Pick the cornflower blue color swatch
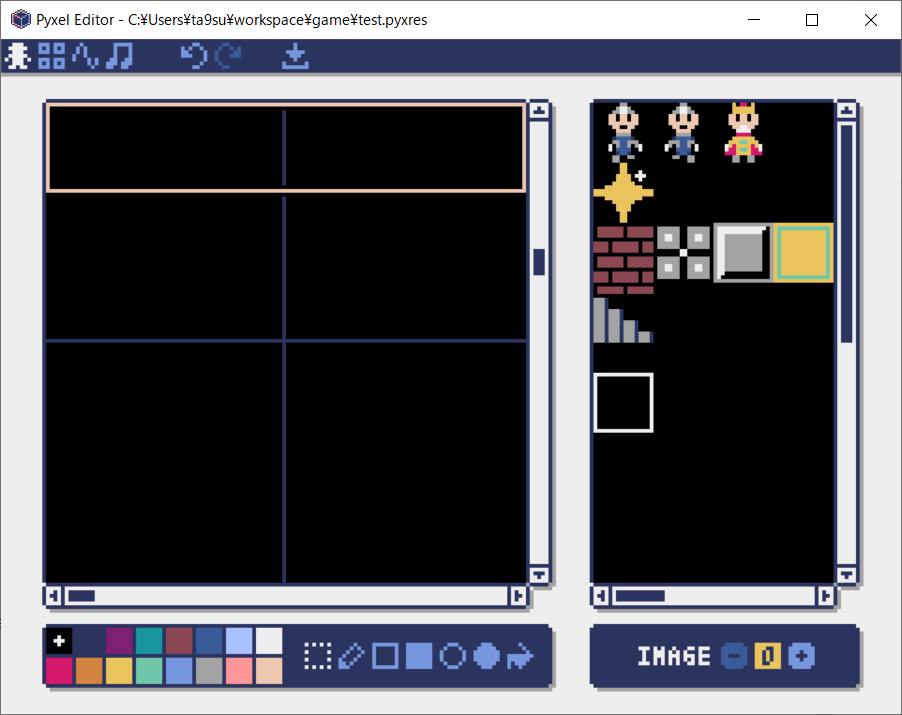Screen dimensions: 902x715 pyautogui.click(x=179, y=671)
